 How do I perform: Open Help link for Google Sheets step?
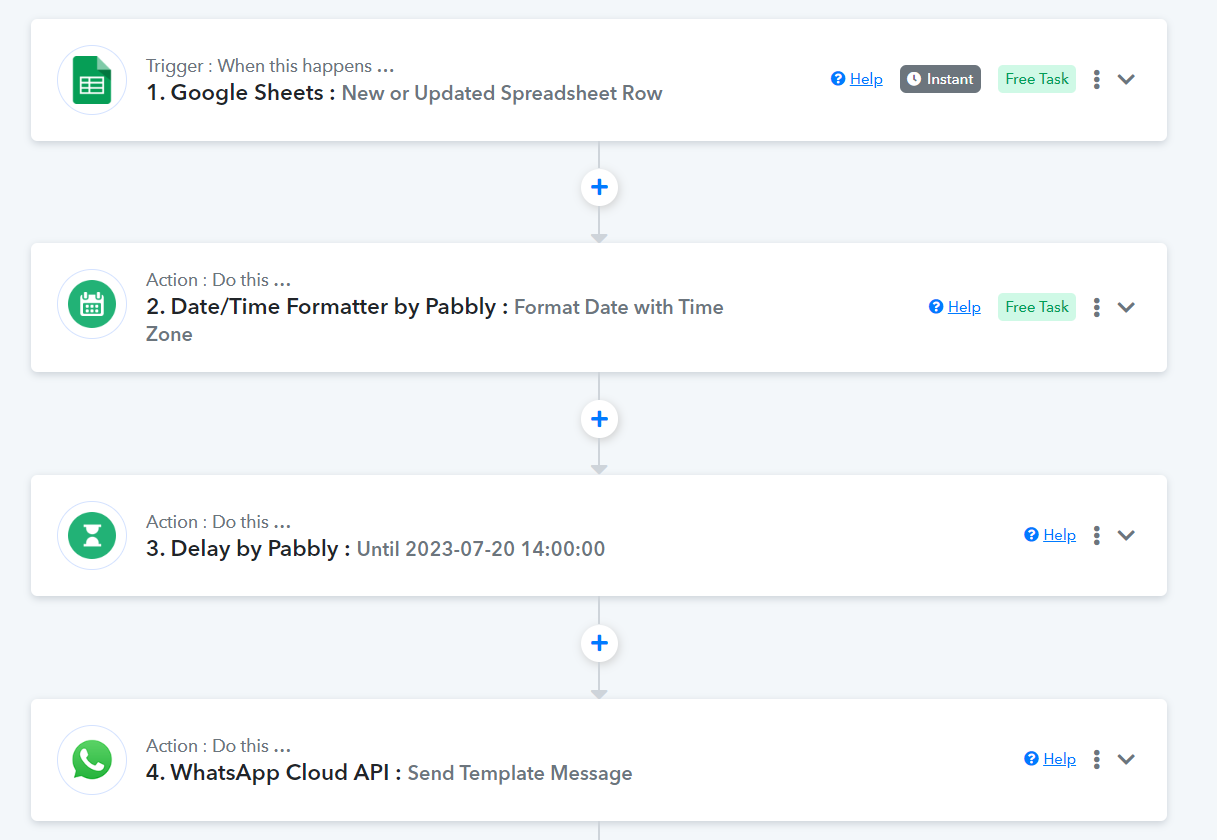pos(857,79)
